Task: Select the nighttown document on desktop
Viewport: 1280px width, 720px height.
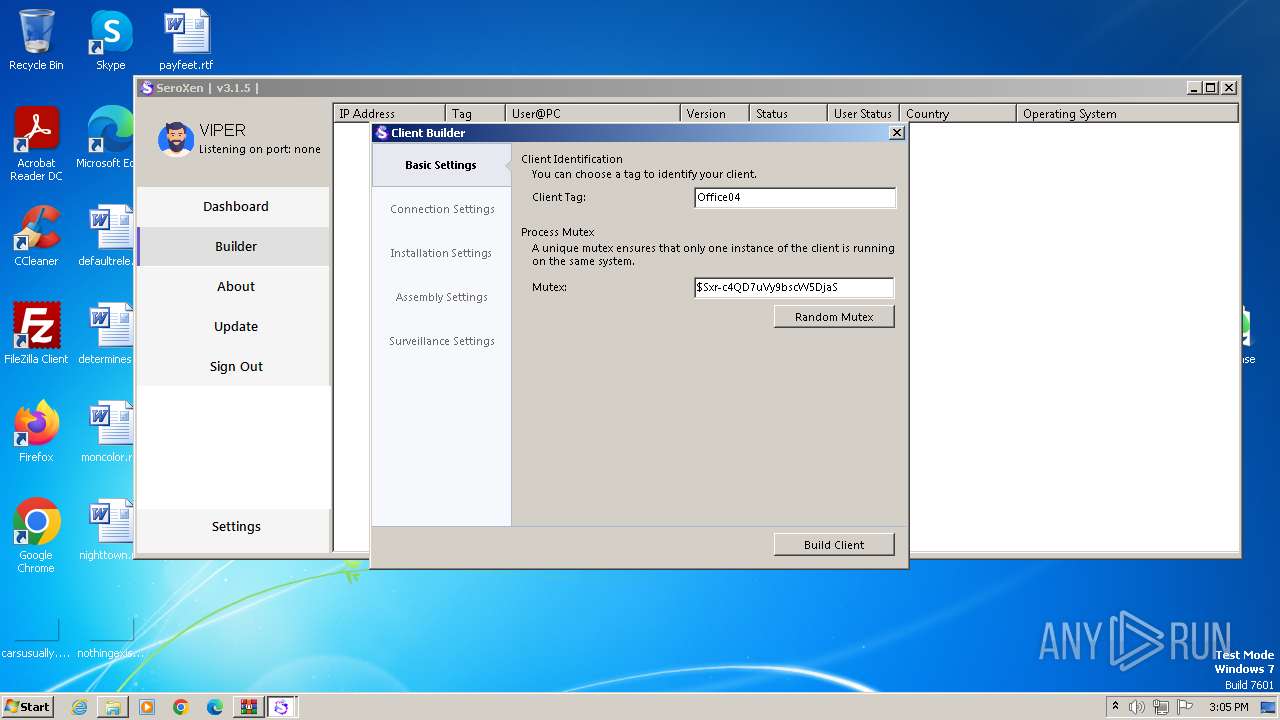Action: point(106,530)
